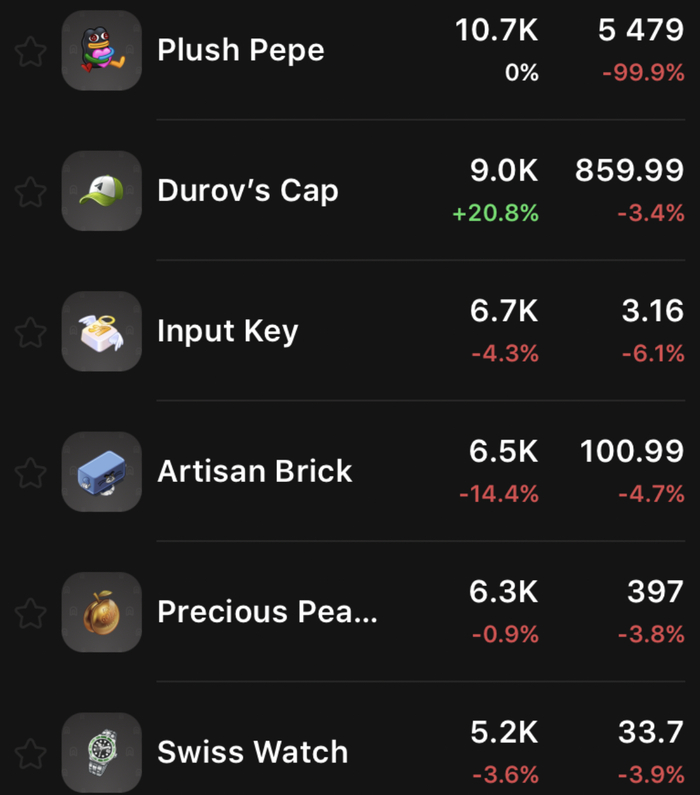This screenshot has height=795, width=700.
Task: Click the Durov's Cap name
Action: pos(248,191)
